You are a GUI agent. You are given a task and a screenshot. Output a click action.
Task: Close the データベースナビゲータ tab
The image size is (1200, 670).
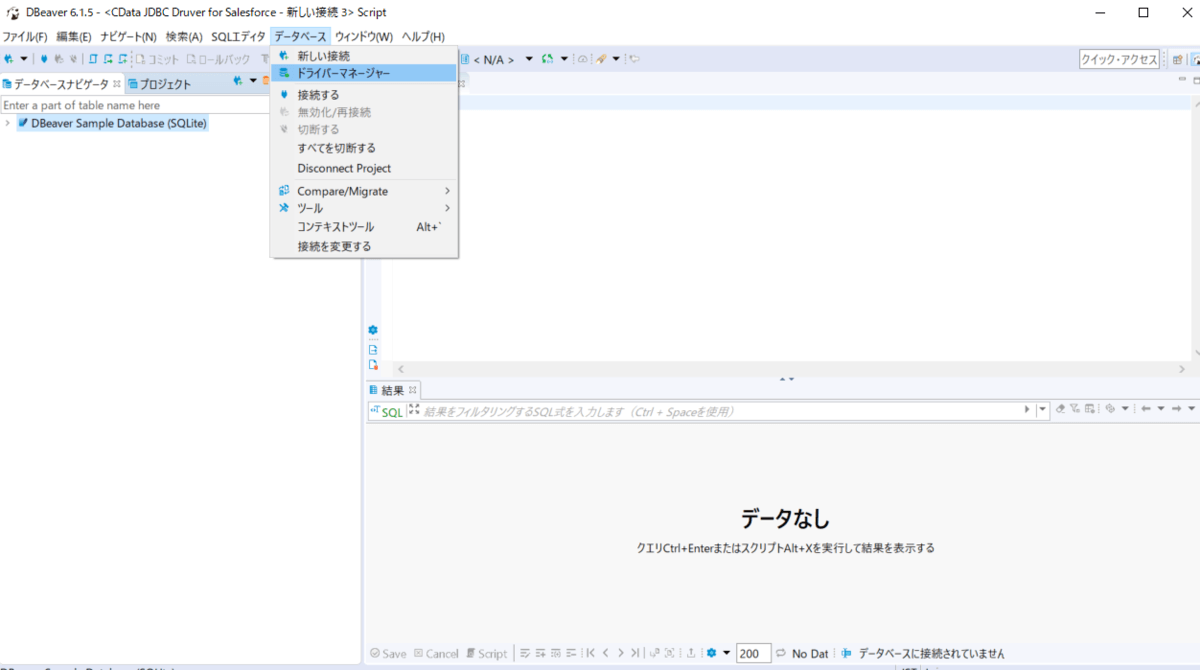[117, 84]
